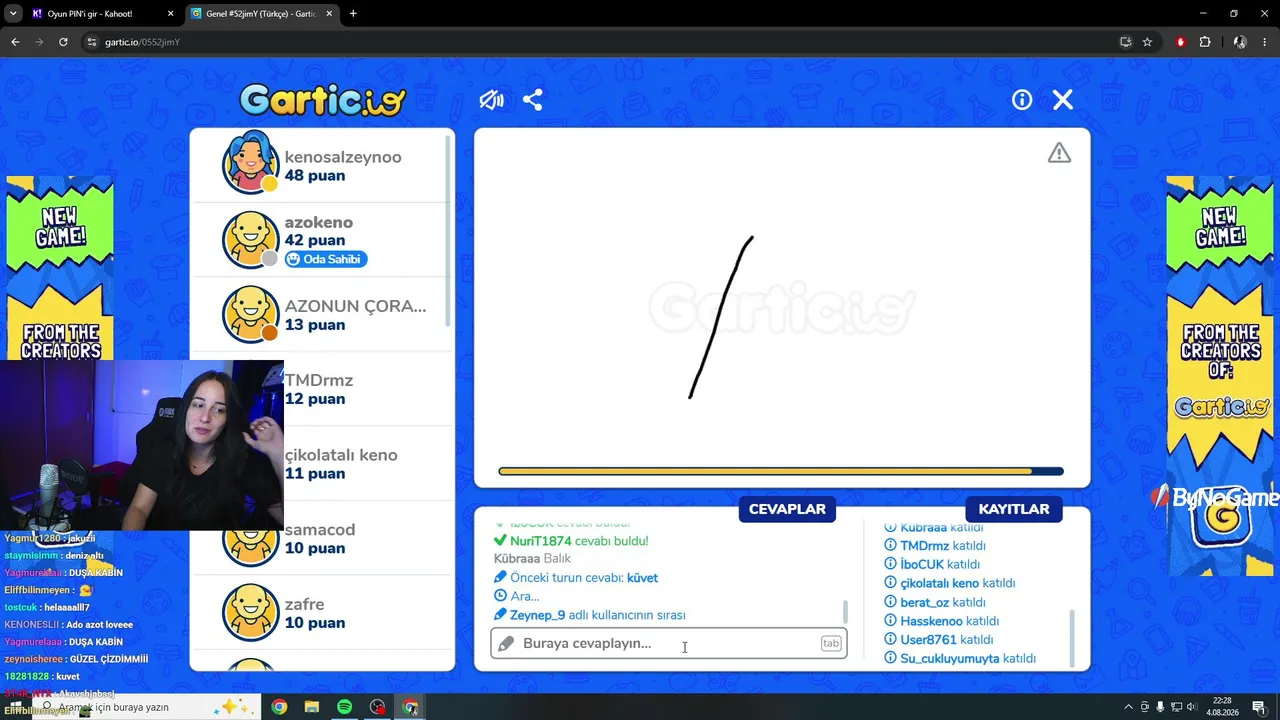Screen dimensions: 1280x720
Task: Click the tab key hint in answer field
Action: click(831, 643)
